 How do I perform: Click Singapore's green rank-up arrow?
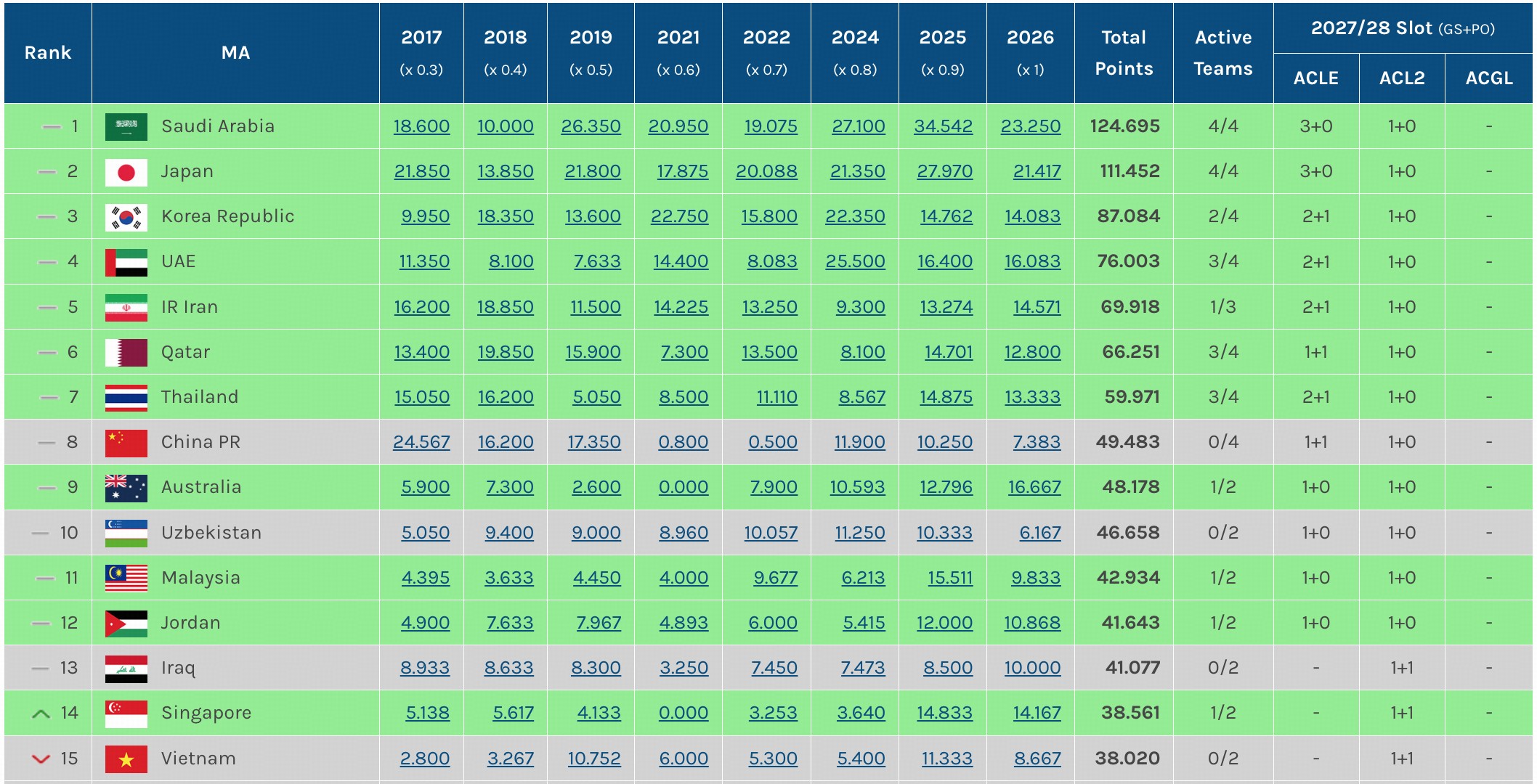(41, 714)
